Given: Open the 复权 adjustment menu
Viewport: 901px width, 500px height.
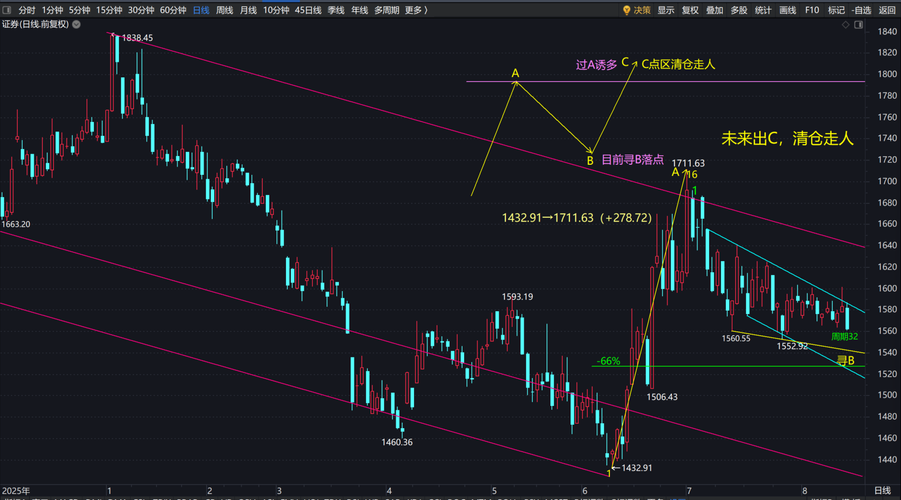Looking at the screenshot, I should click(690, 10).
